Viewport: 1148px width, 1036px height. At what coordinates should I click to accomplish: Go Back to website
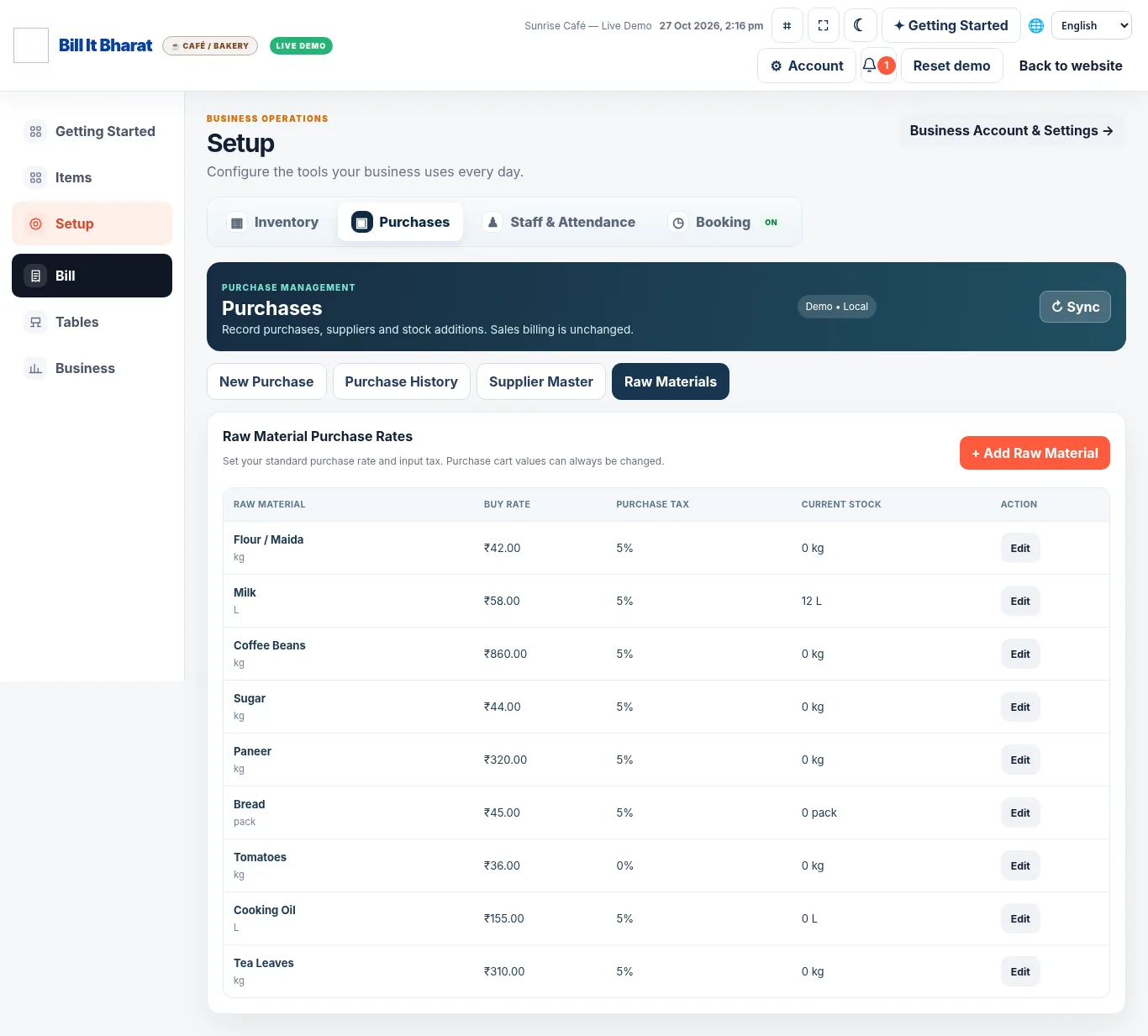(1071, 66)
